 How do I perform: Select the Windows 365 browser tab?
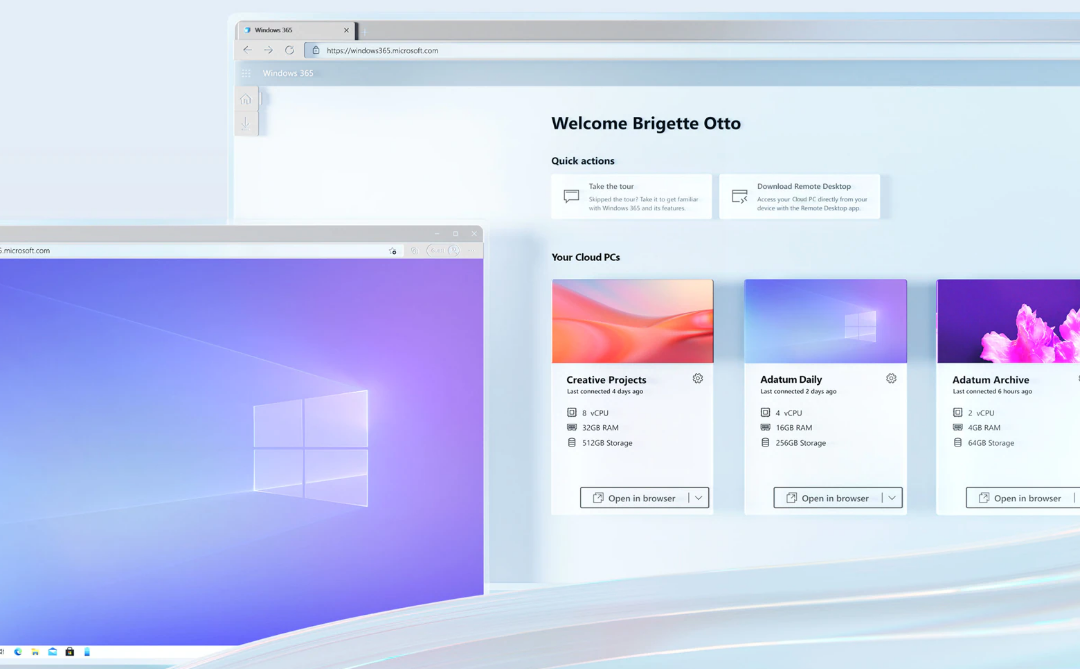click(x=295, y=30)
